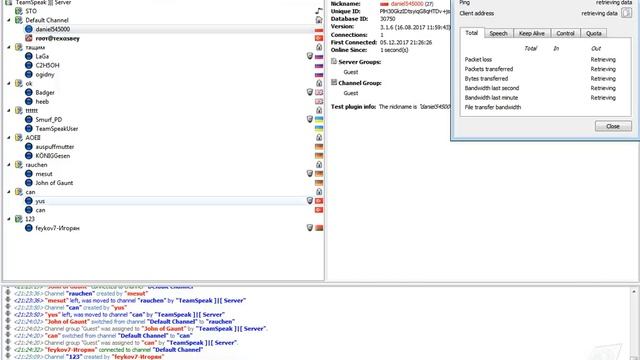Collapse the tttttt channel node

point(9,110)
